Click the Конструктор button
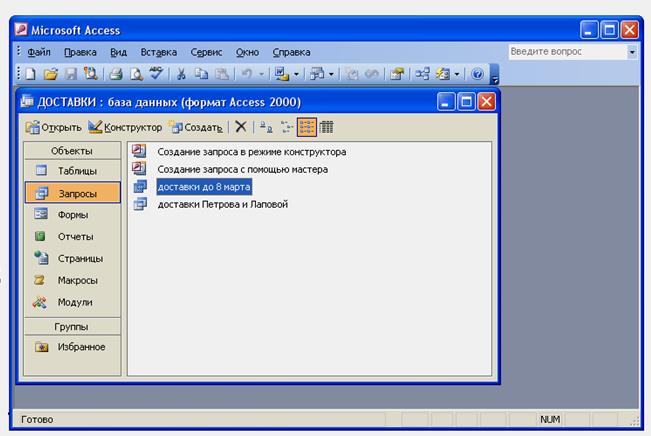This screenshot has width=651, height=436. (x=125, y=127)
